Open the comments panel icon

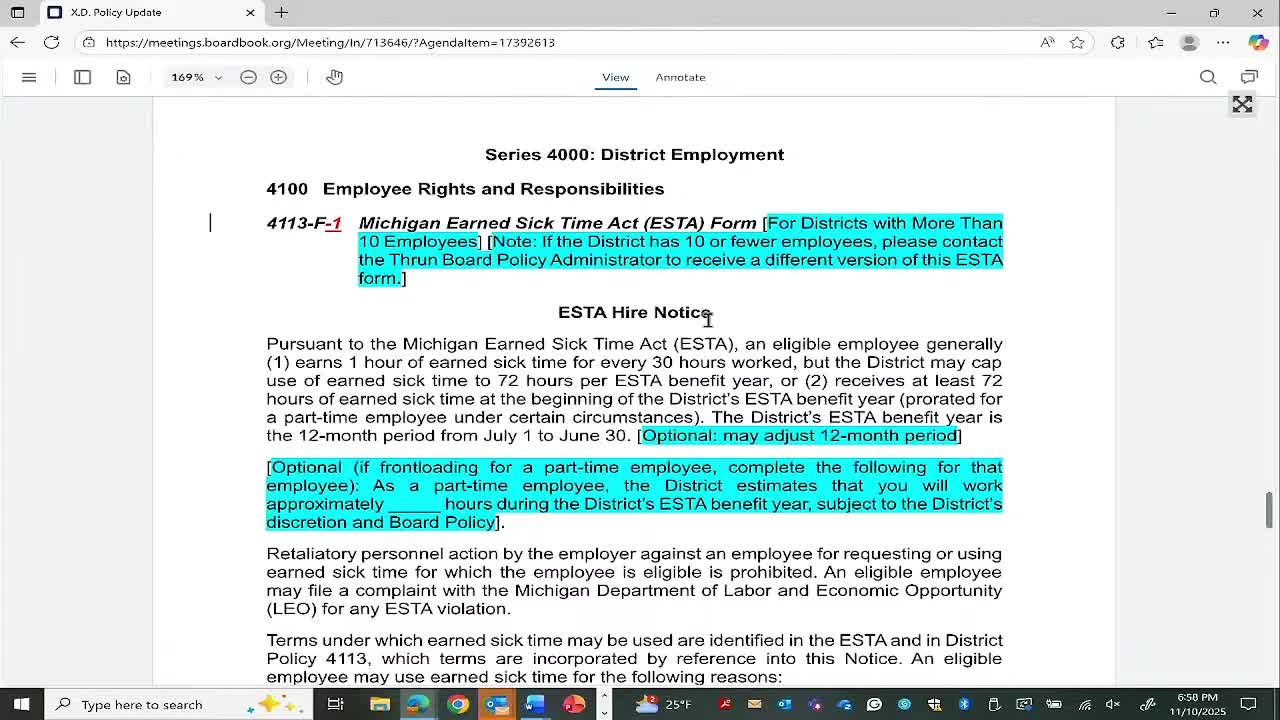click(1249, 77)
